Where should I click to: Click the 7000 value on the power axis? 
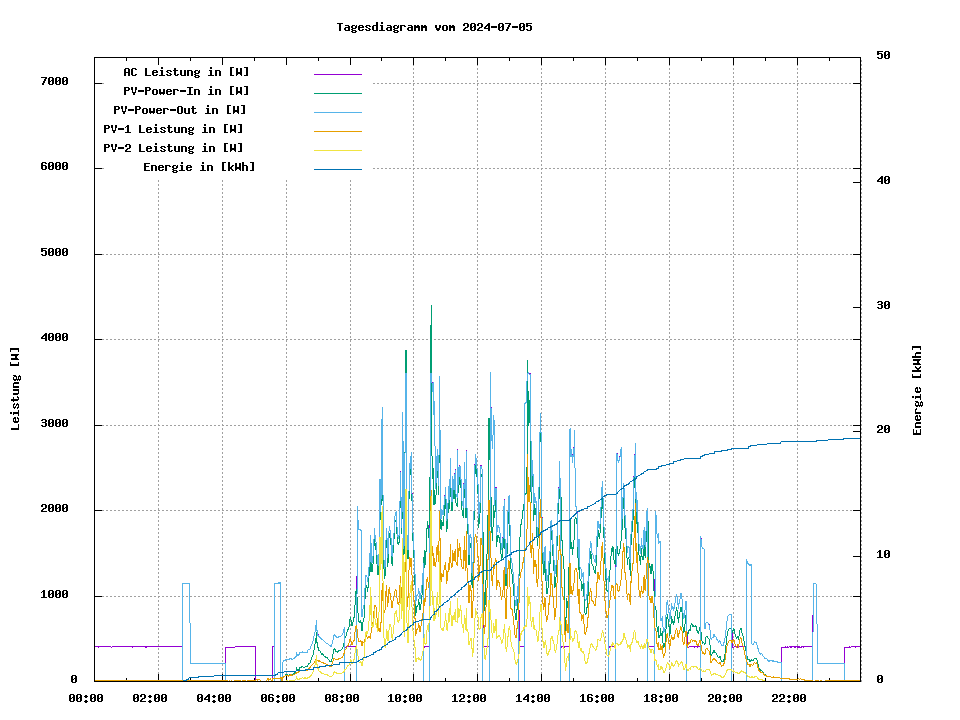pos(55,81)
